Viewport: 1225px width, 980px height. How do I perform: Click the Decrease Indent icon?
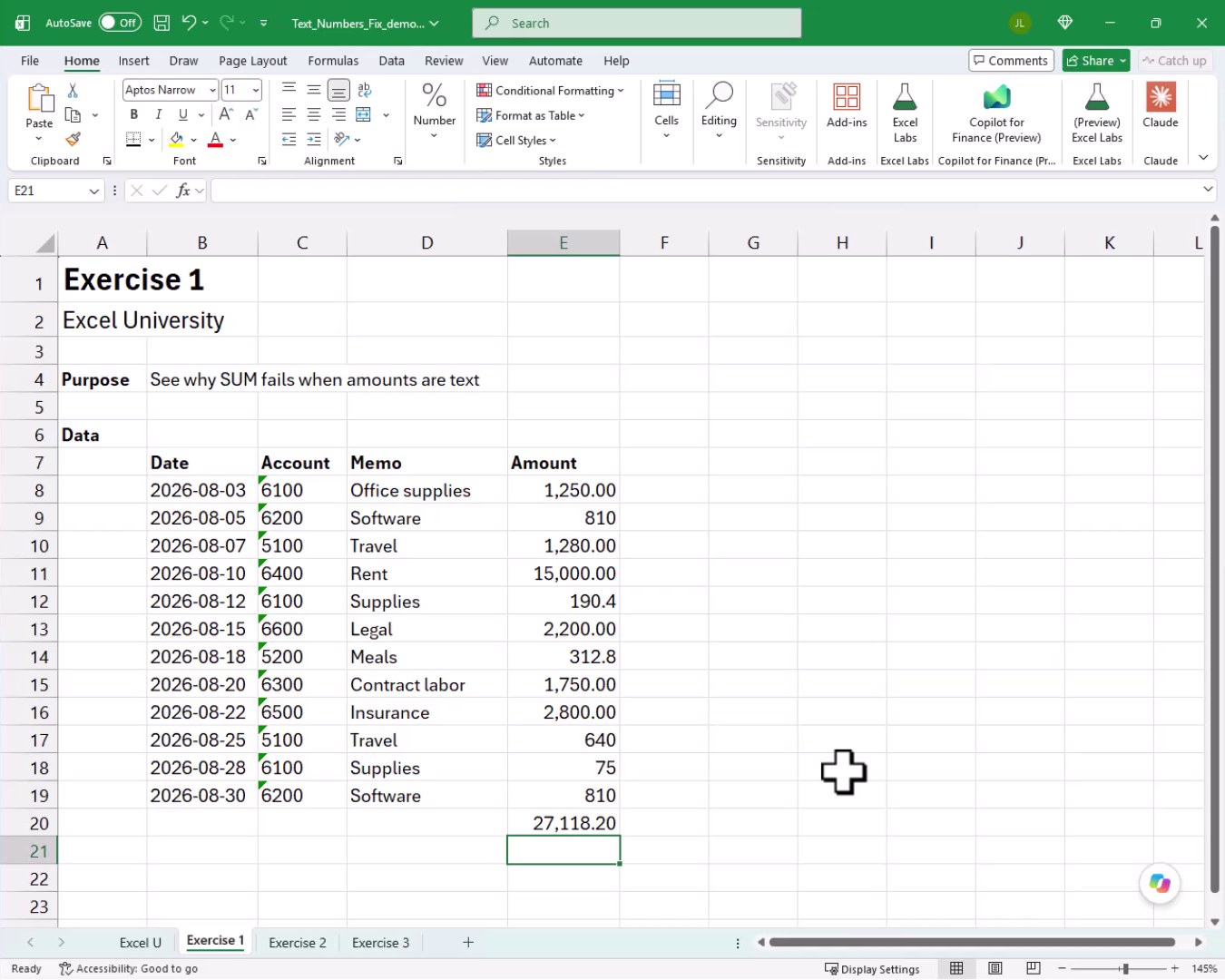pos(289,139)
